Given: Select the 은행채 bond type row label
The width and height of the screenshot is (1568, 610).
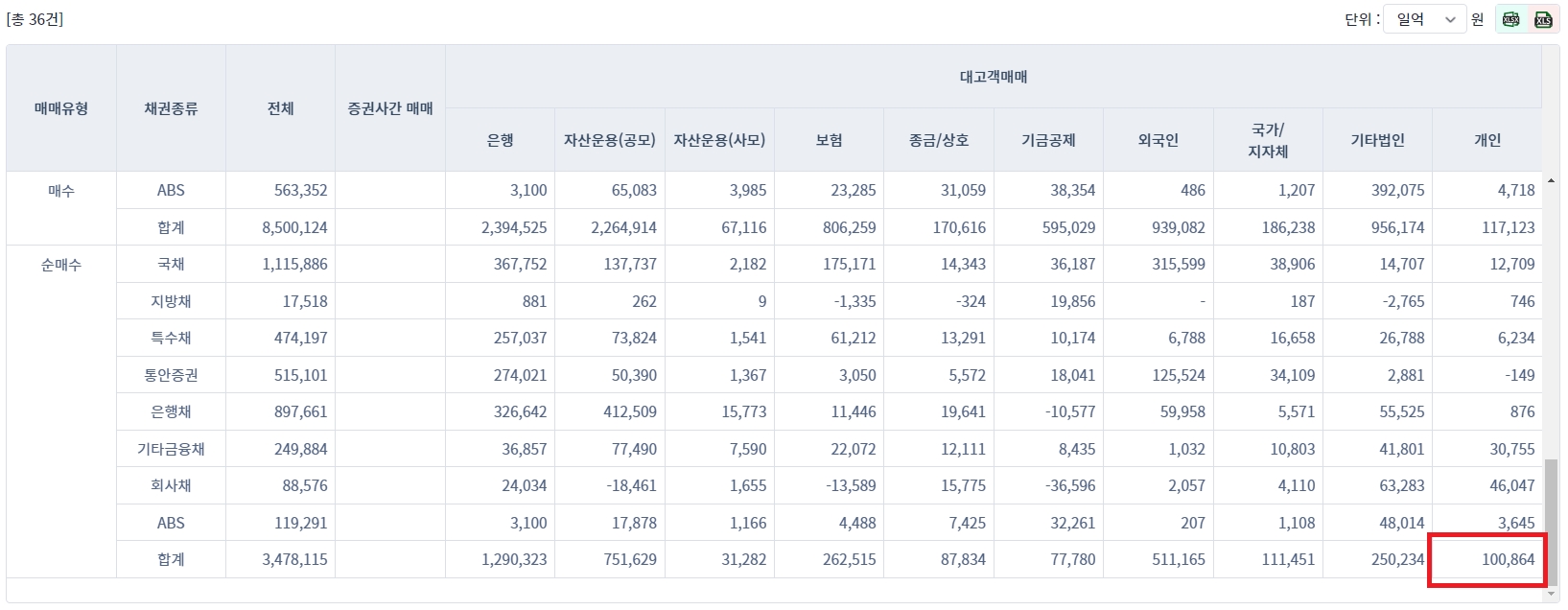Looking at the screenshot, I should click(x=171, y=411).
